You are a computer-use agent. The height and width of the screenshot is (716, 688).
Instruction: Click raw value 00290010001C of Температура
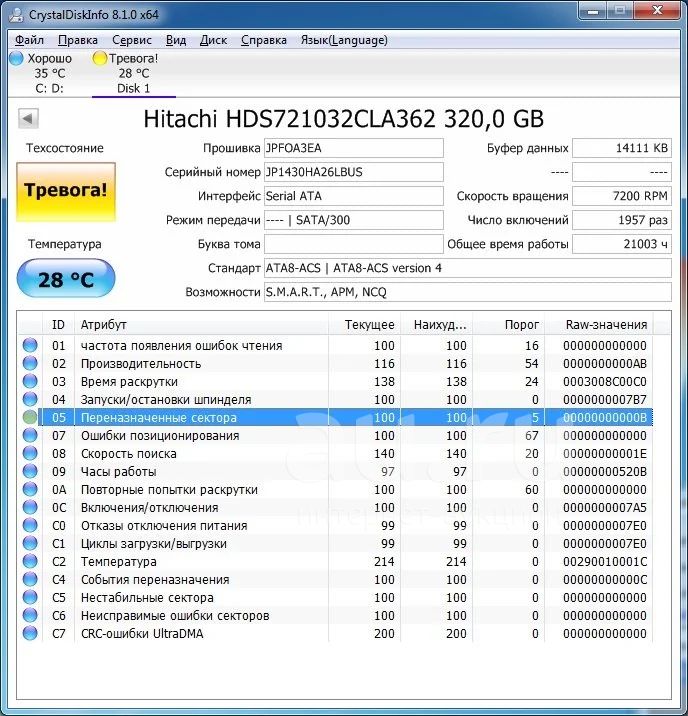click(x=605, y=561)
